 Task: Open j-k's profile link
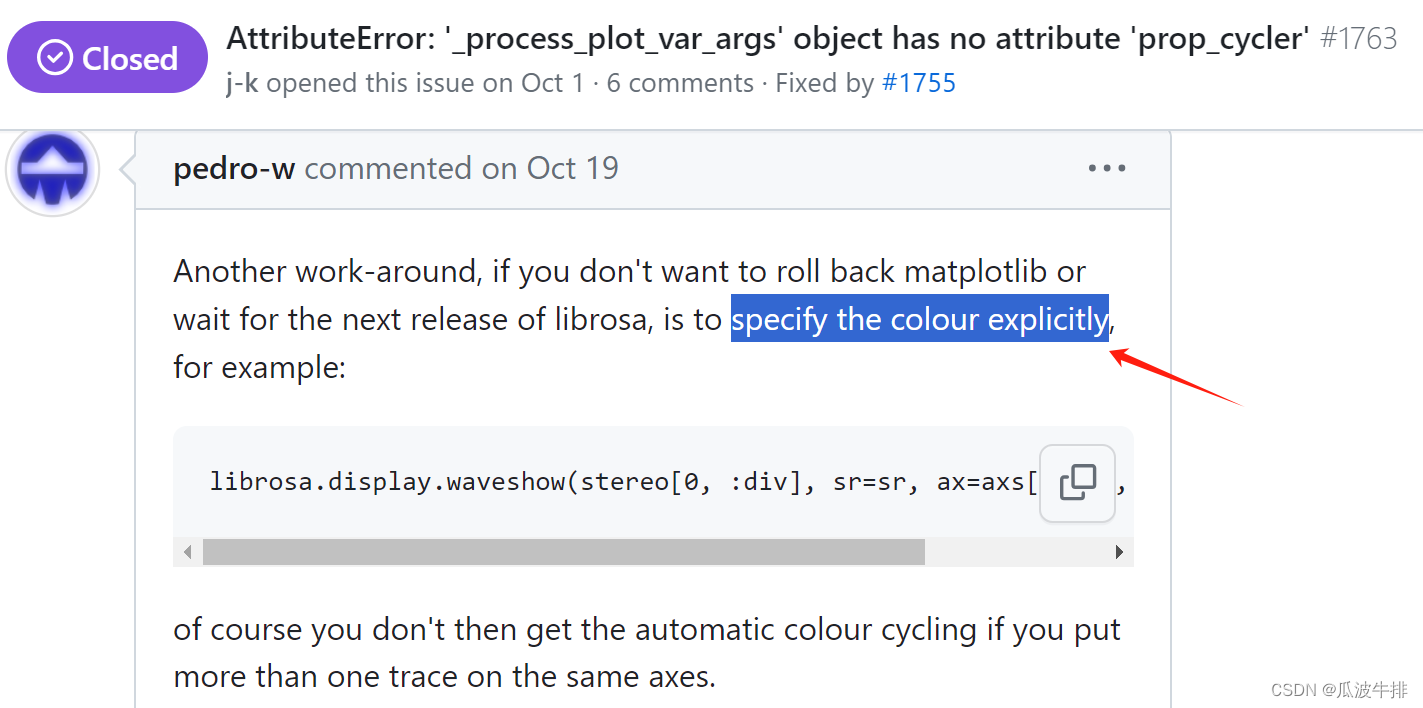point(244,83)
